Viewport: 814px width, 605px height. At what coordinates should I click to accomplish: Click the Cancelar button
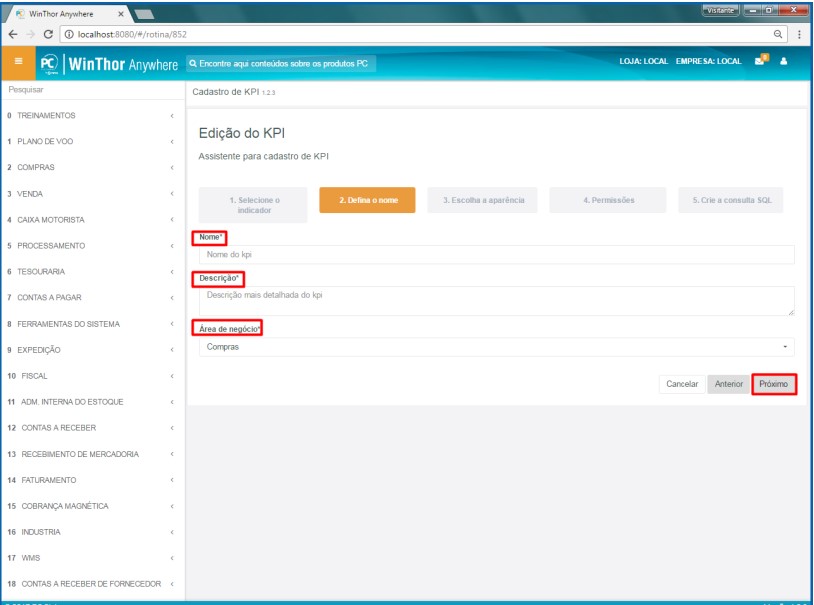click(682, 384)
